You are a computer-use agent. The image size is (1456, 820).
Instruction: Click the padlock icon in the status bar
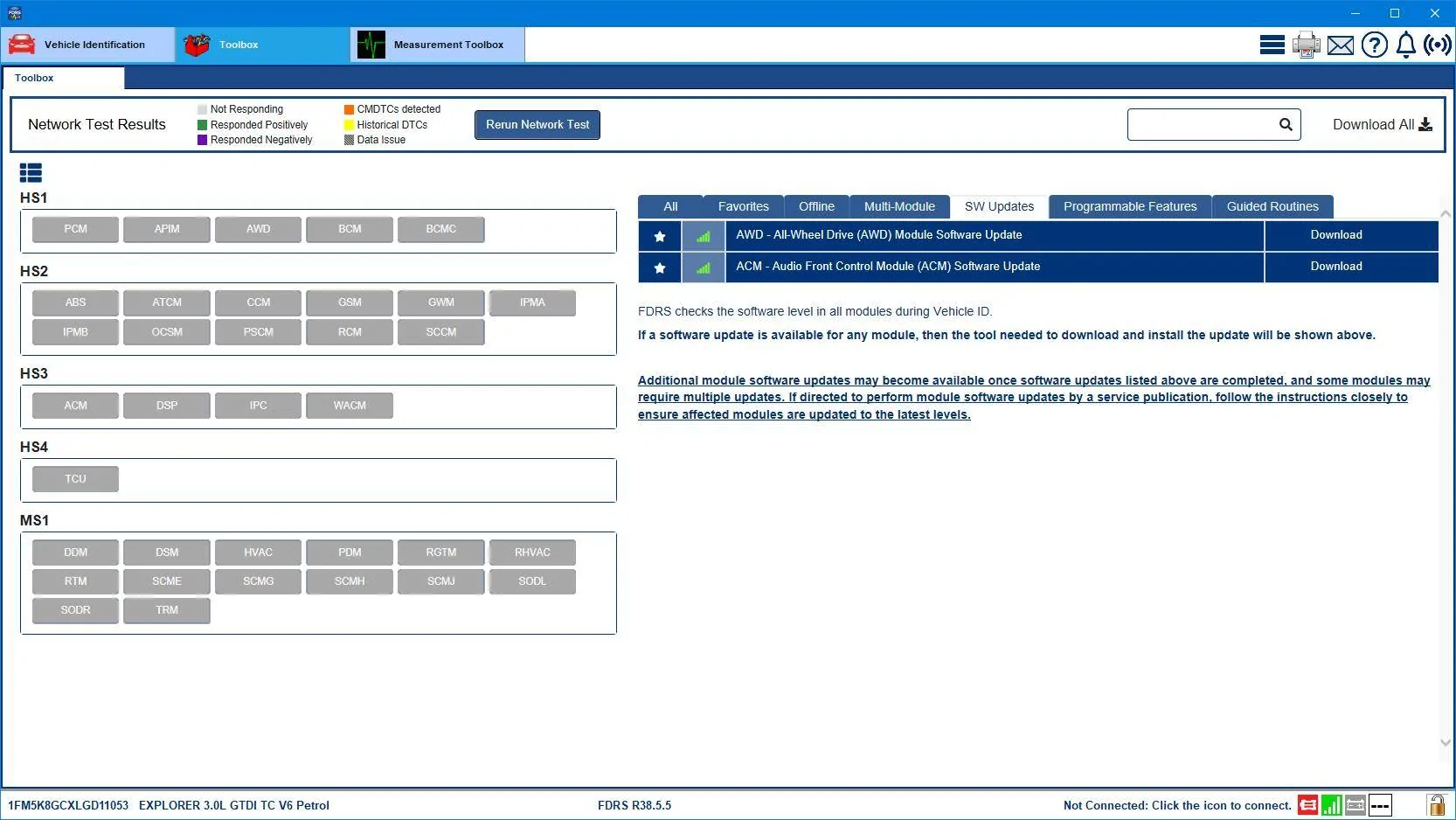point(1435,805)
